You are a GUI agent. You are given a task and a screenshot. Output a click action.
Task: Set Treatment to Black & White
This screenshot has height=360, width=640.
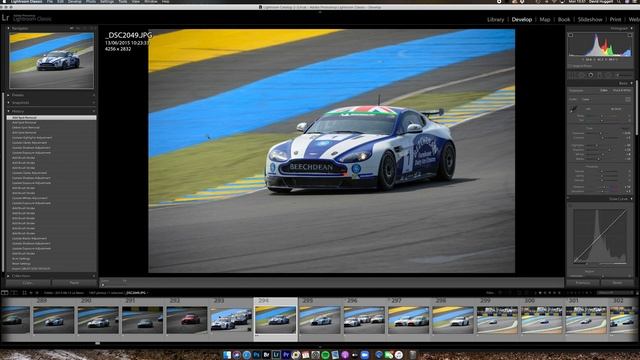pyautogui.click(x=622, y=90)
